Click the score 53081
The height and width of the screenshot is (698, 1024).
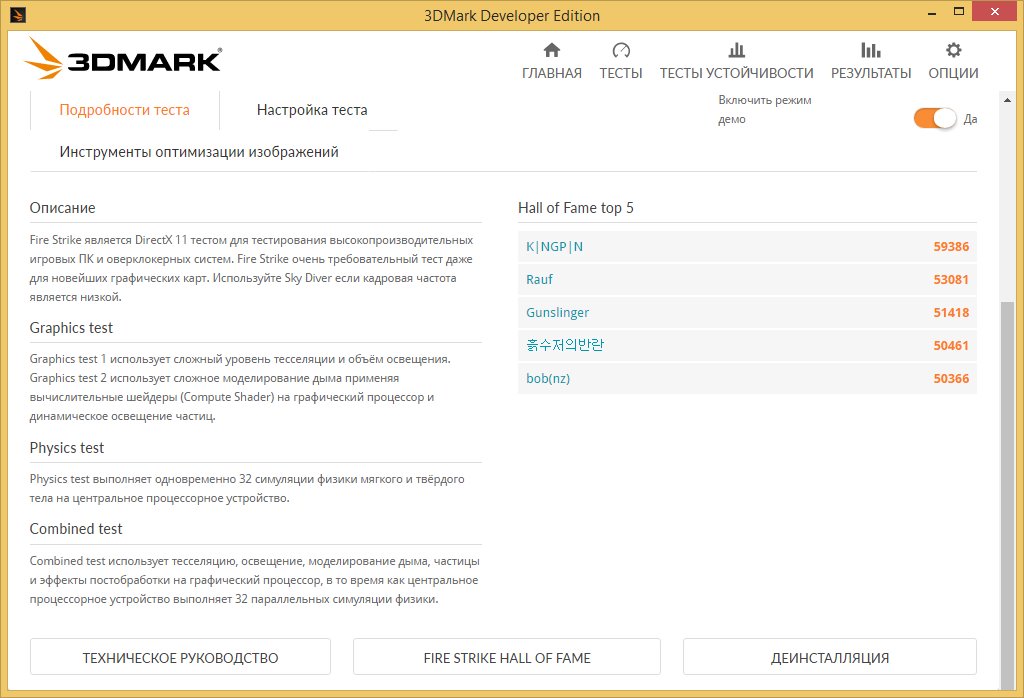point(951,279)
